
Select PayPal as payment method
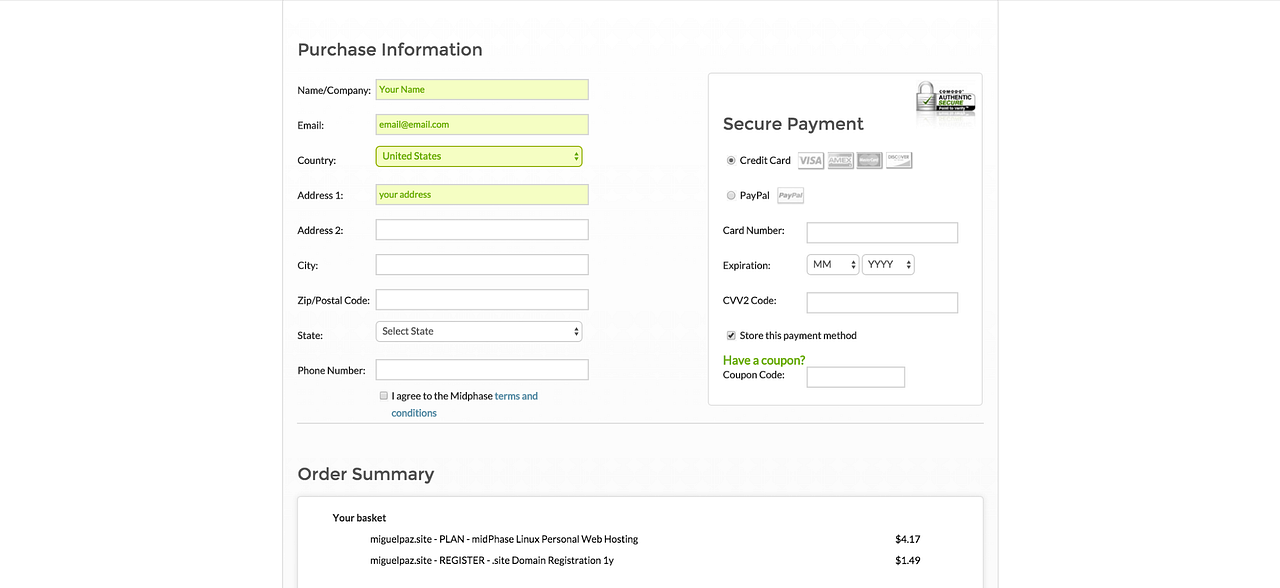pyautogui.click(x=731, y=195)
